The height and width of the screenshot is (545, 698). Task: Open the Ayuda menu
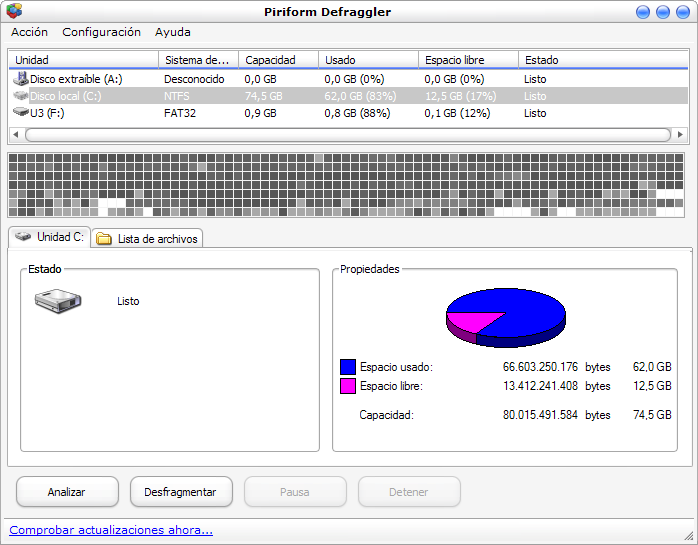[x=172, y=32]
